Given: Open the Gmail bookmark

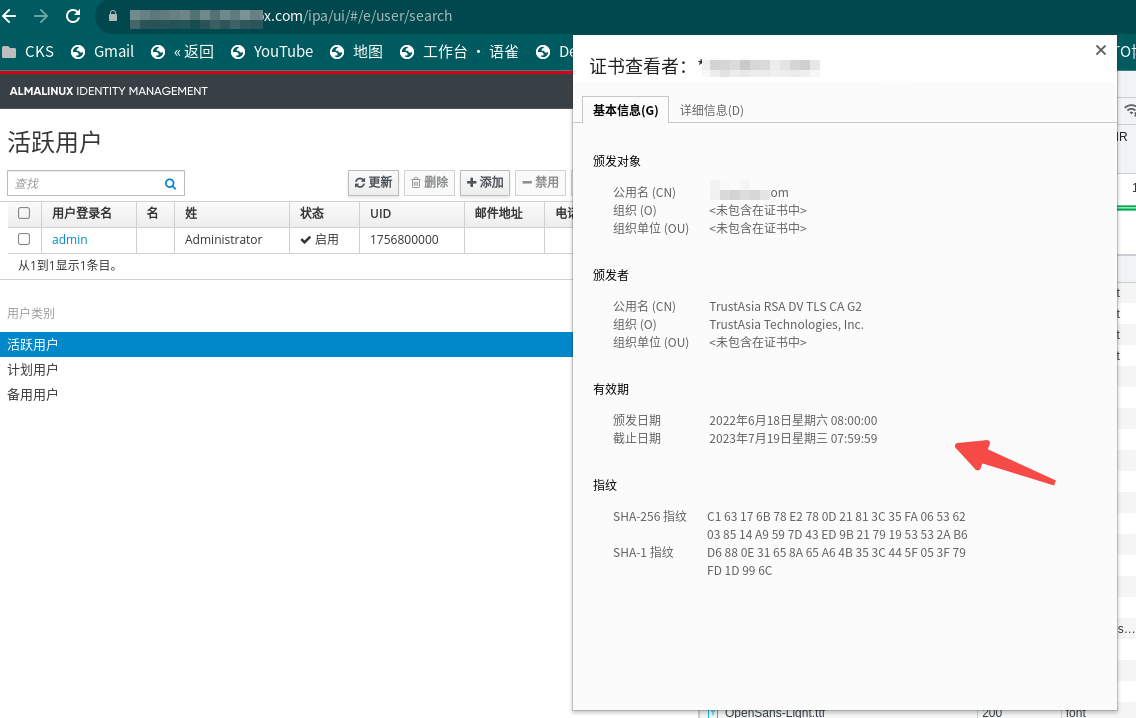Looking at the screenshot, I should pyautogui.click(x=103, y=51).
